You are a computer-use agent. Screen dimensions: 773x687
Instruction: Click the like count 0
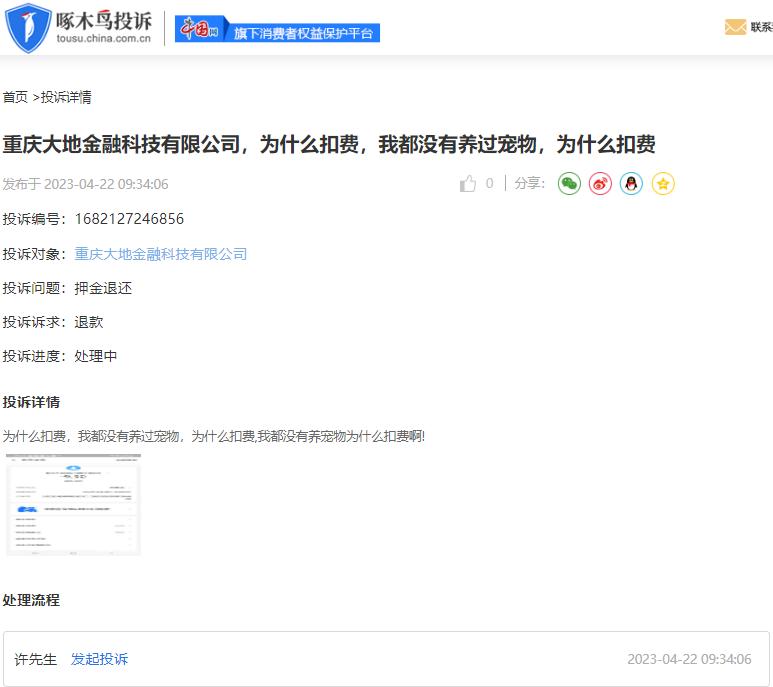coord(489,183)
